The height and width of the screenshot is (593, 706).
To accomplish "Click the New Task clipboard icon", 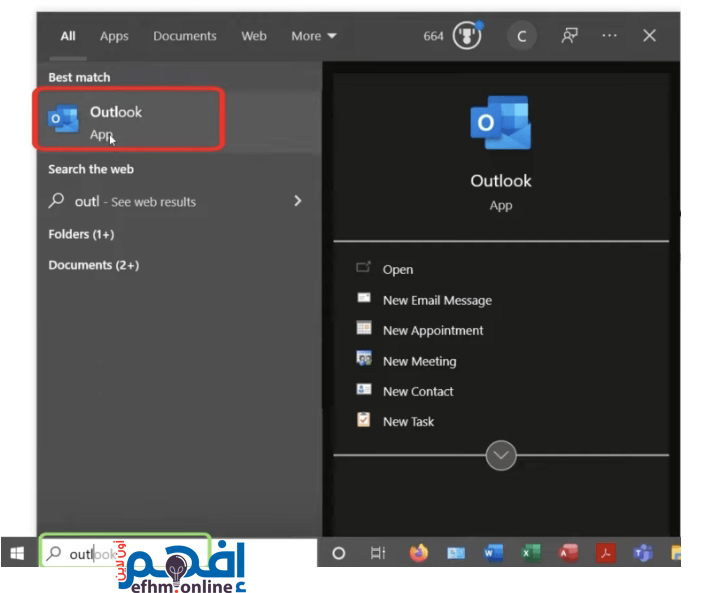I will pos(364,419).
